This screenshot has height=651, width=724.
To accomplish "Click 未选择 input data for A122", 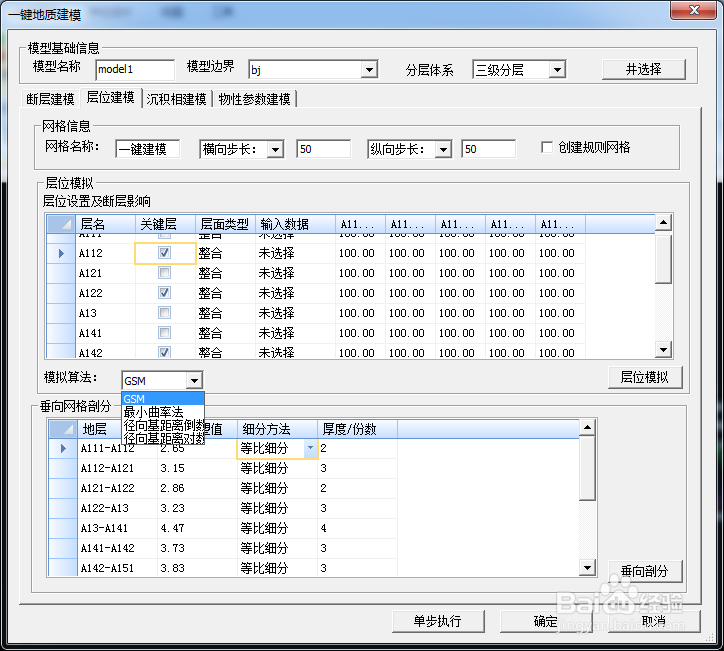I will [296, 293].
